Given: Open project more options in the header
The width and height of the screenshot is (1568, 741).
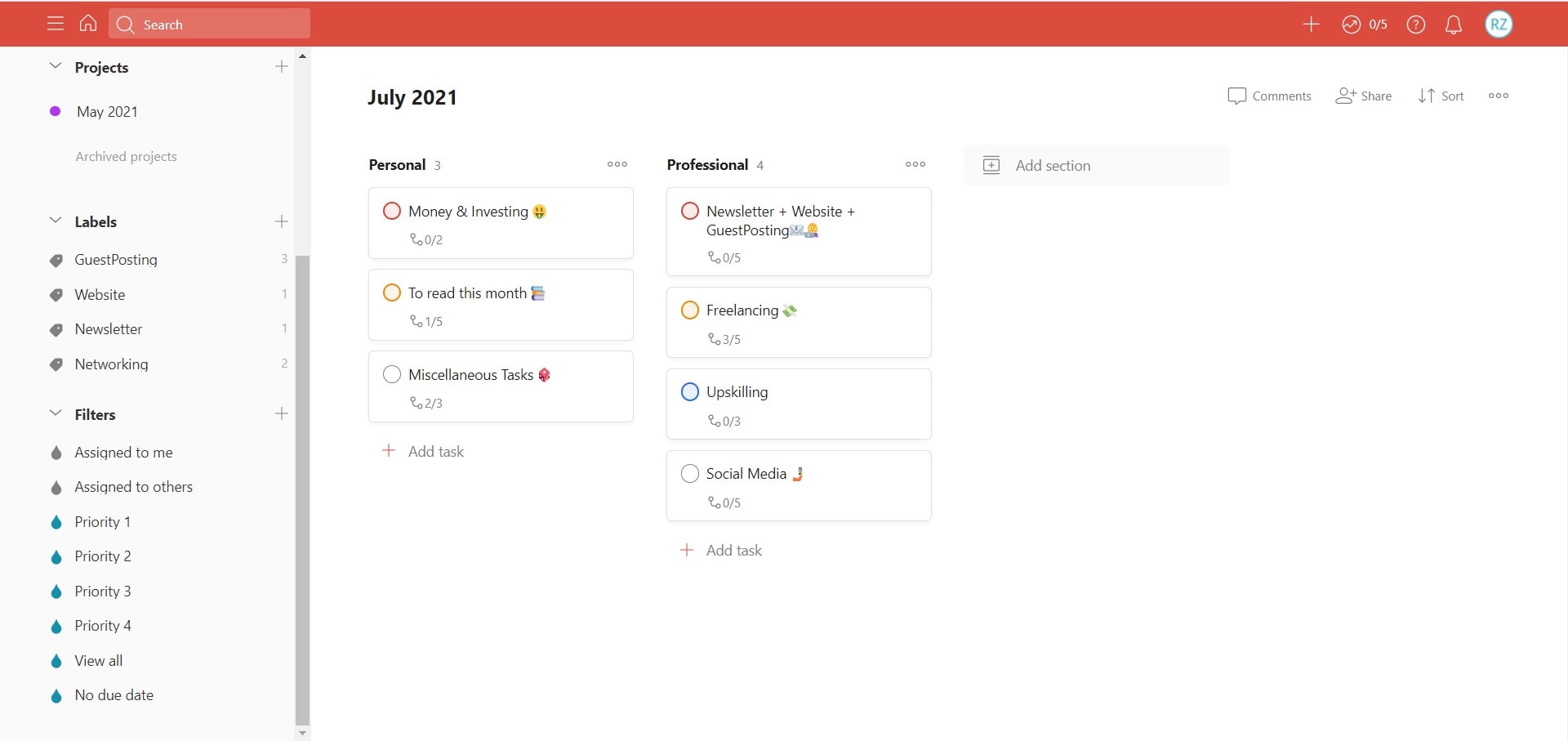Looking at the screenshot, I should tap(1499, 96).
